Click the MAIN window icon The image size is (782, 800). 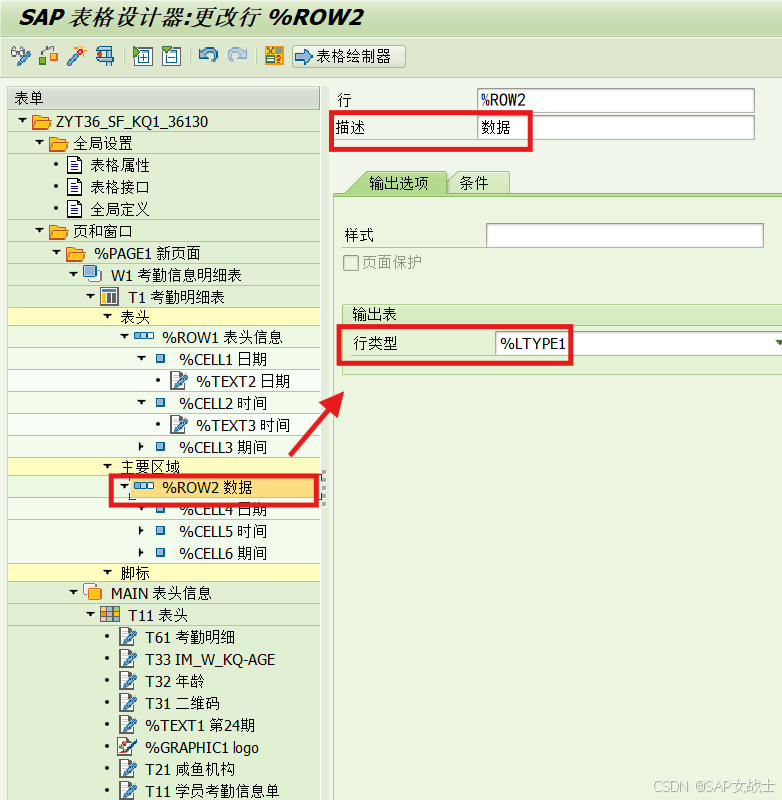coord(92,592)
